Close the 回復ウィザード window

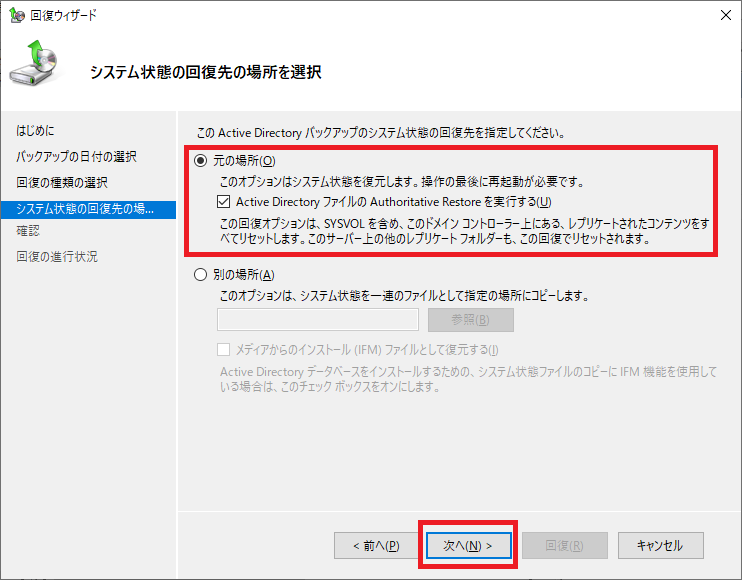(723, 14)
